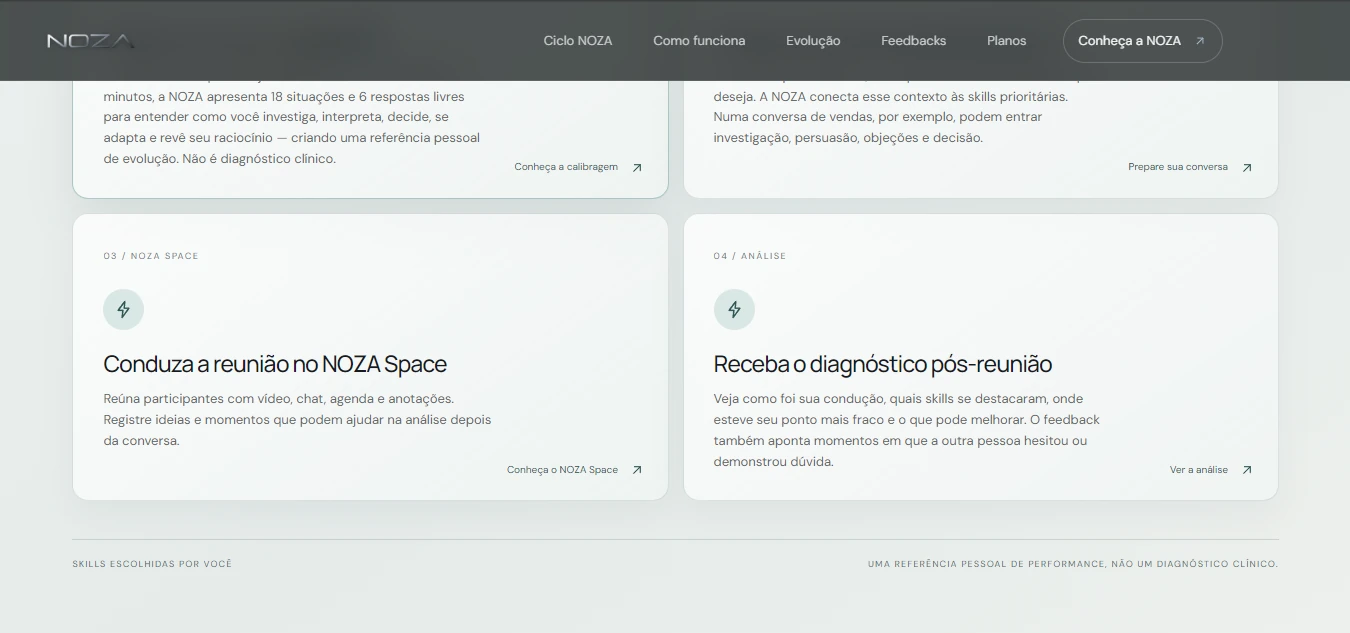Click the SKILLS ESCOLHIDAS POR VOCÊ label
The width and height of the screenshot is (1350, 633).
point(152,564)
